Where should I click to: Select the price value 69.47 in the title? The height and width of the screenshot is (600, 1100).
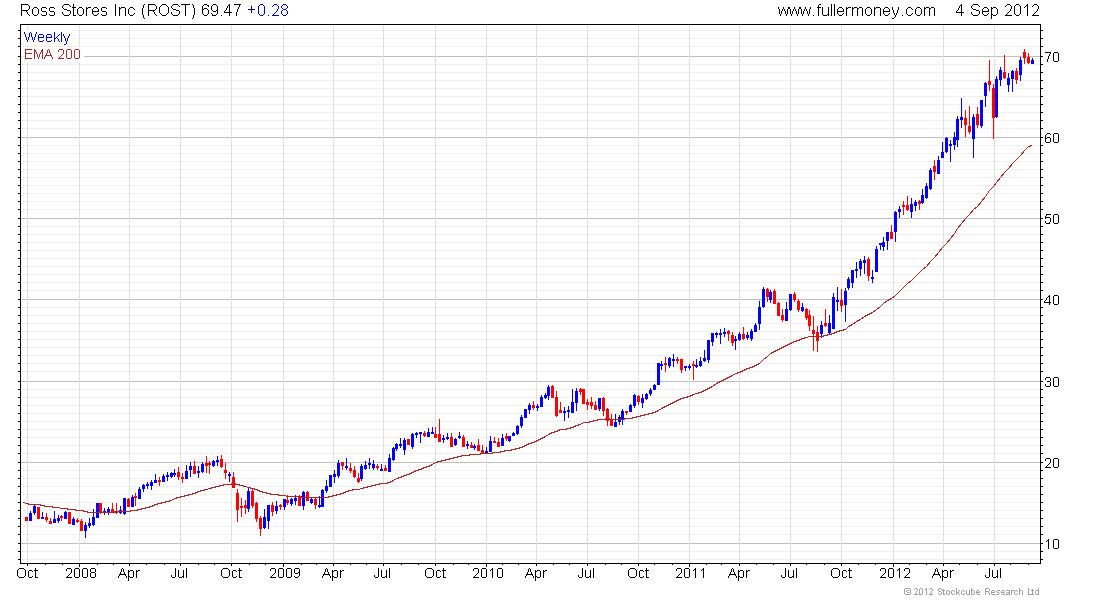(x=221, y=11)
